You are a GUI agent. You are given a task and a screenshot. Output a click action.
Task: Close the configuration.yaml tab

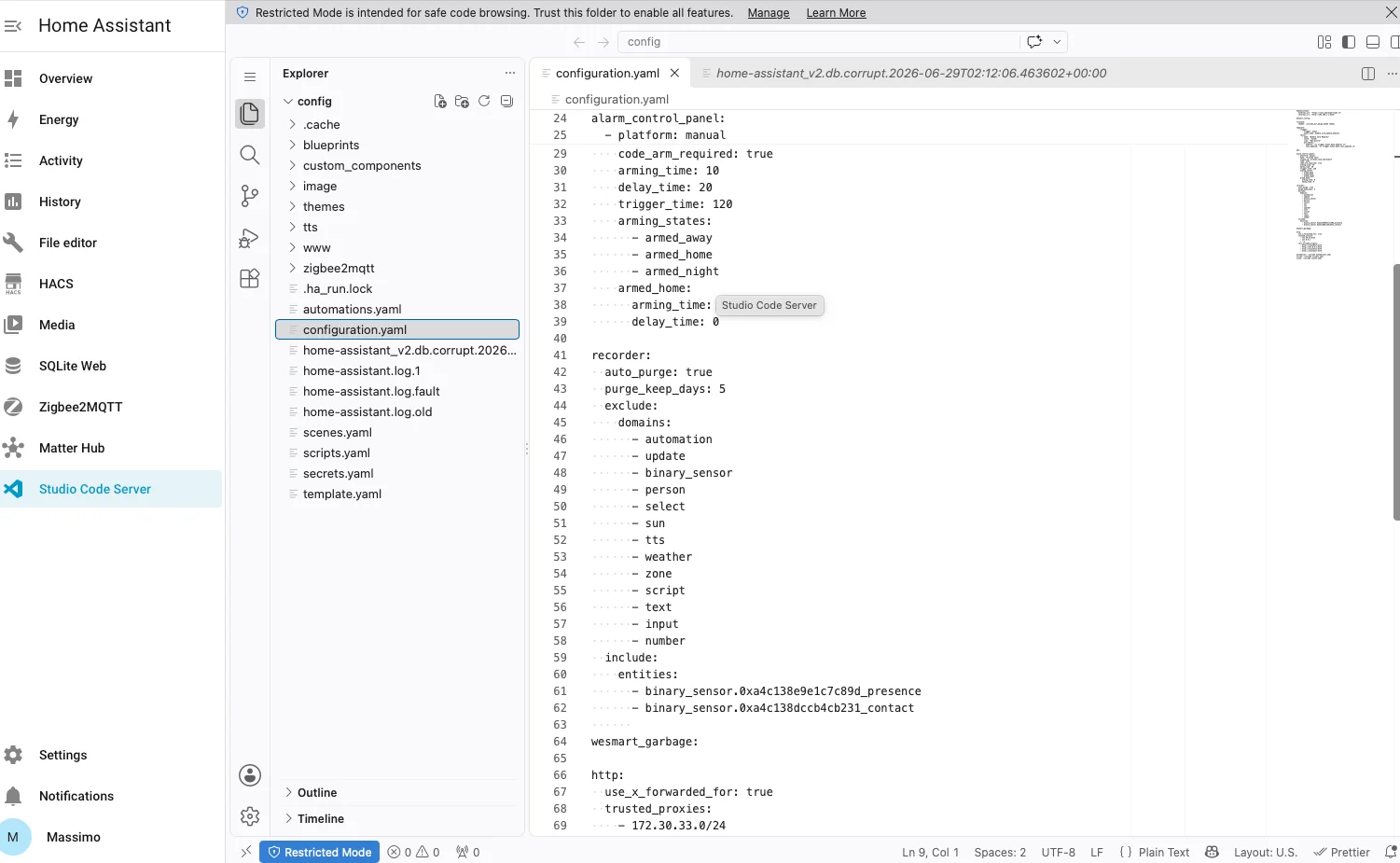pyautogui.click(x=674, y=74)
